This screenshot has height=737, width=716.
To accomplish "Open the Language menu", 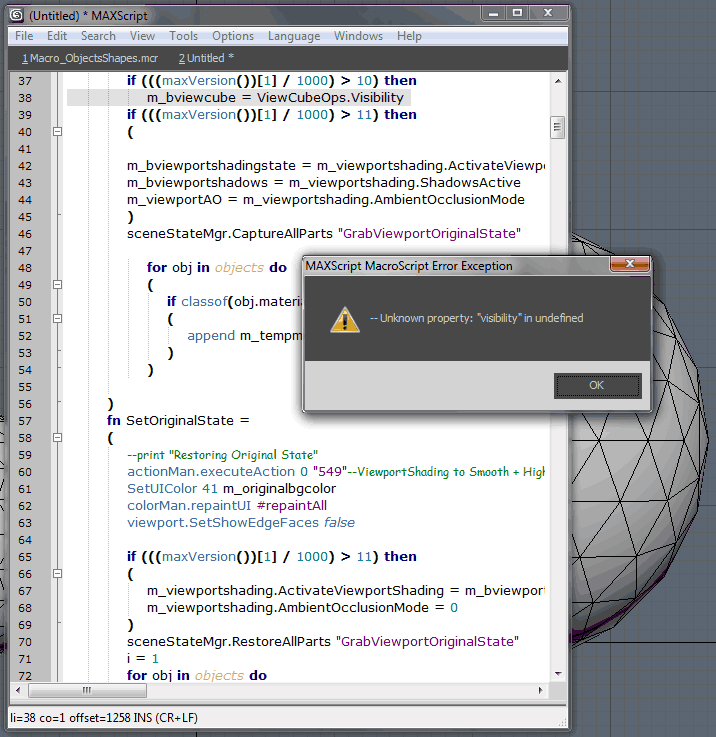I will tap(294, 36).
